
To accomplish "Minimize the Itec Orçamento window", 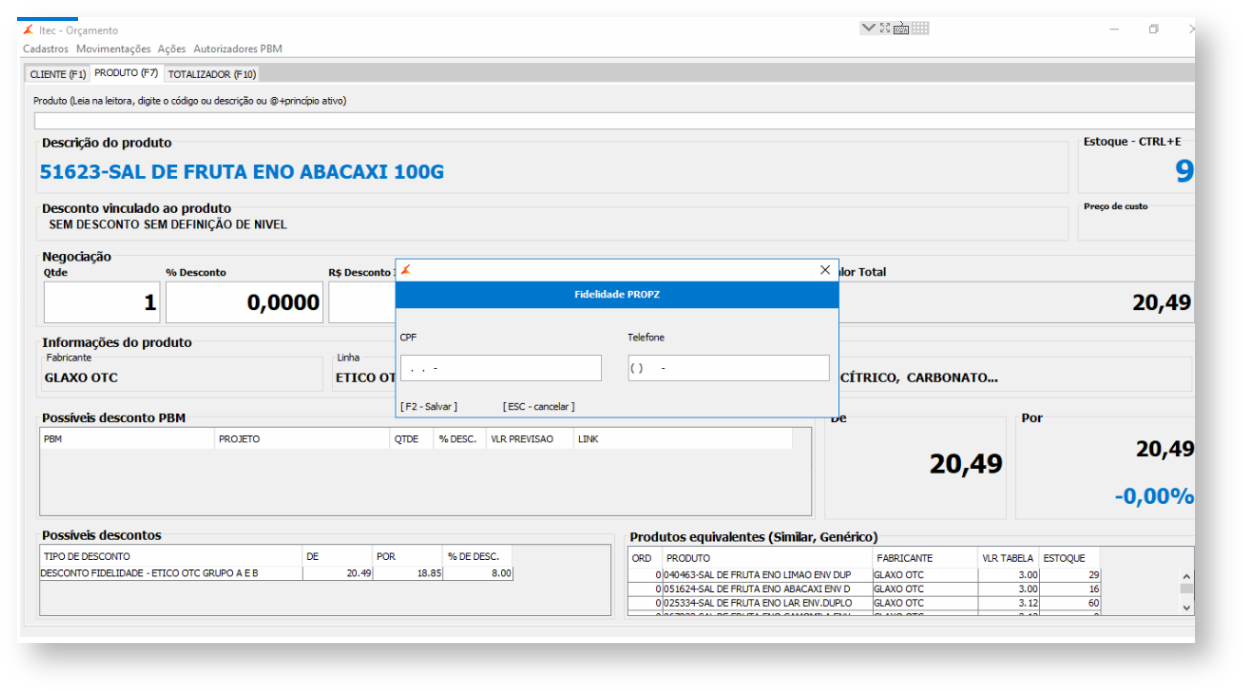I will [x=1114, y=30].
